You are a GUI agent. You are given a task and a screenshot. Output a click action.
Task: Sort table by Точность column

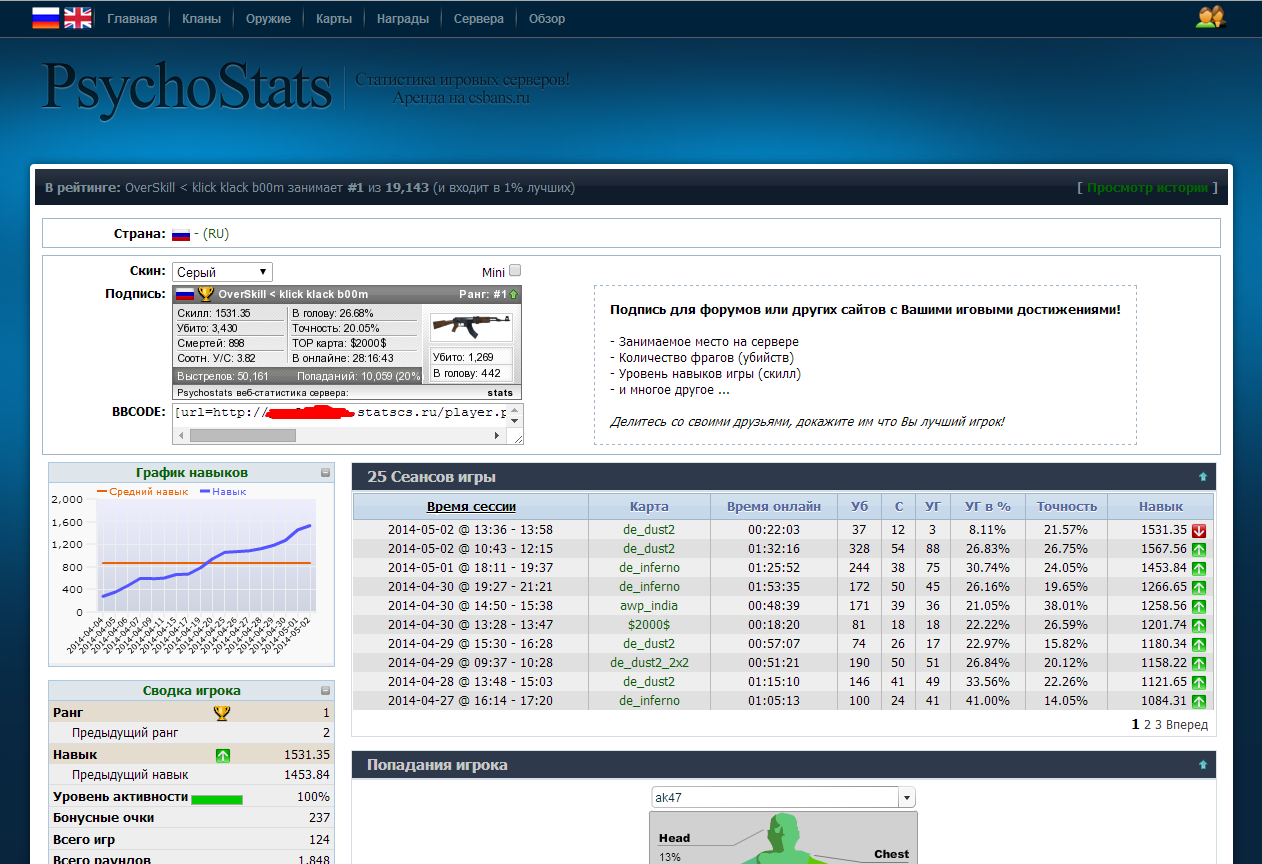pos(1067,506)
